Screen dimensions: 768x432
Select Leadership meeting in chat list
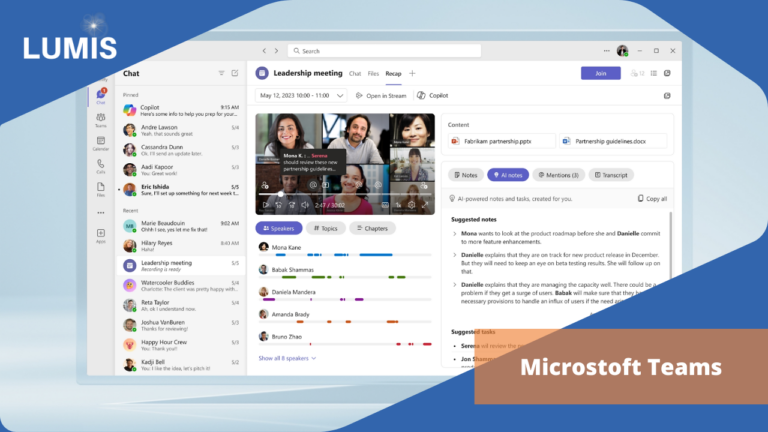(181, 266)
